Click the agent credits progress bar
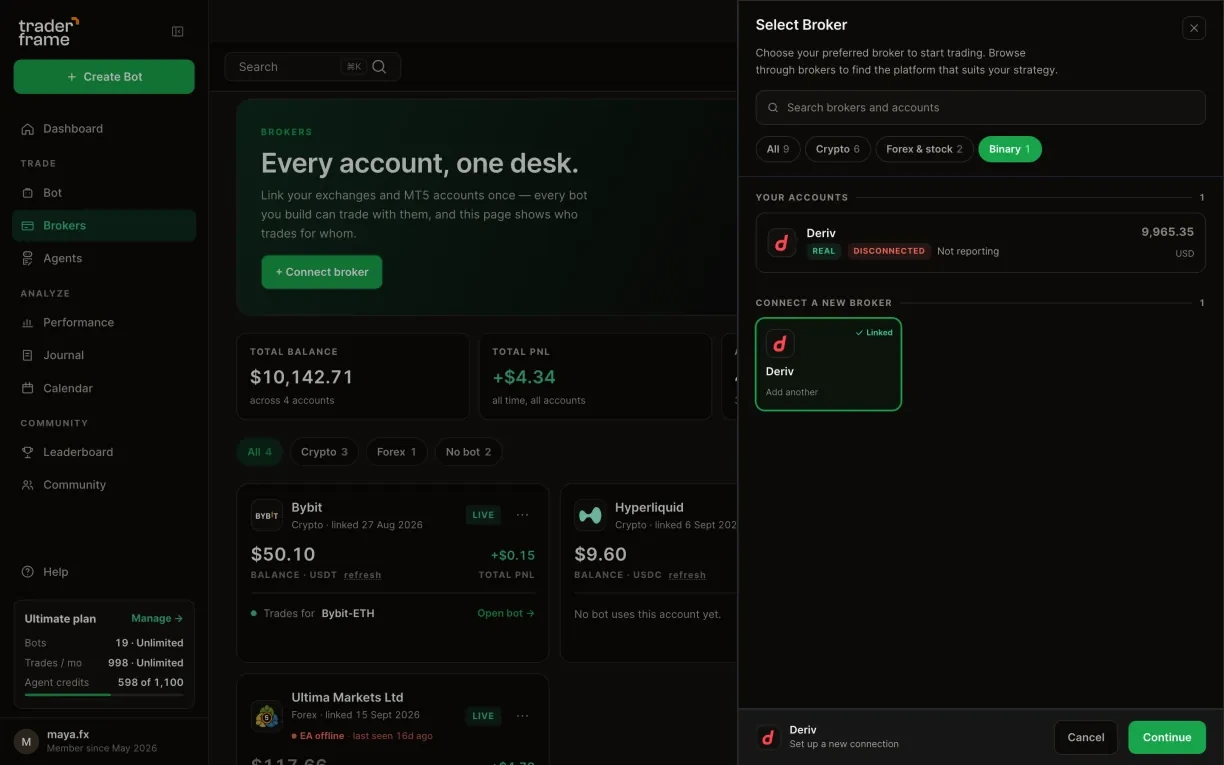The width and height of the screenshot is (1224, 765). 104,694
